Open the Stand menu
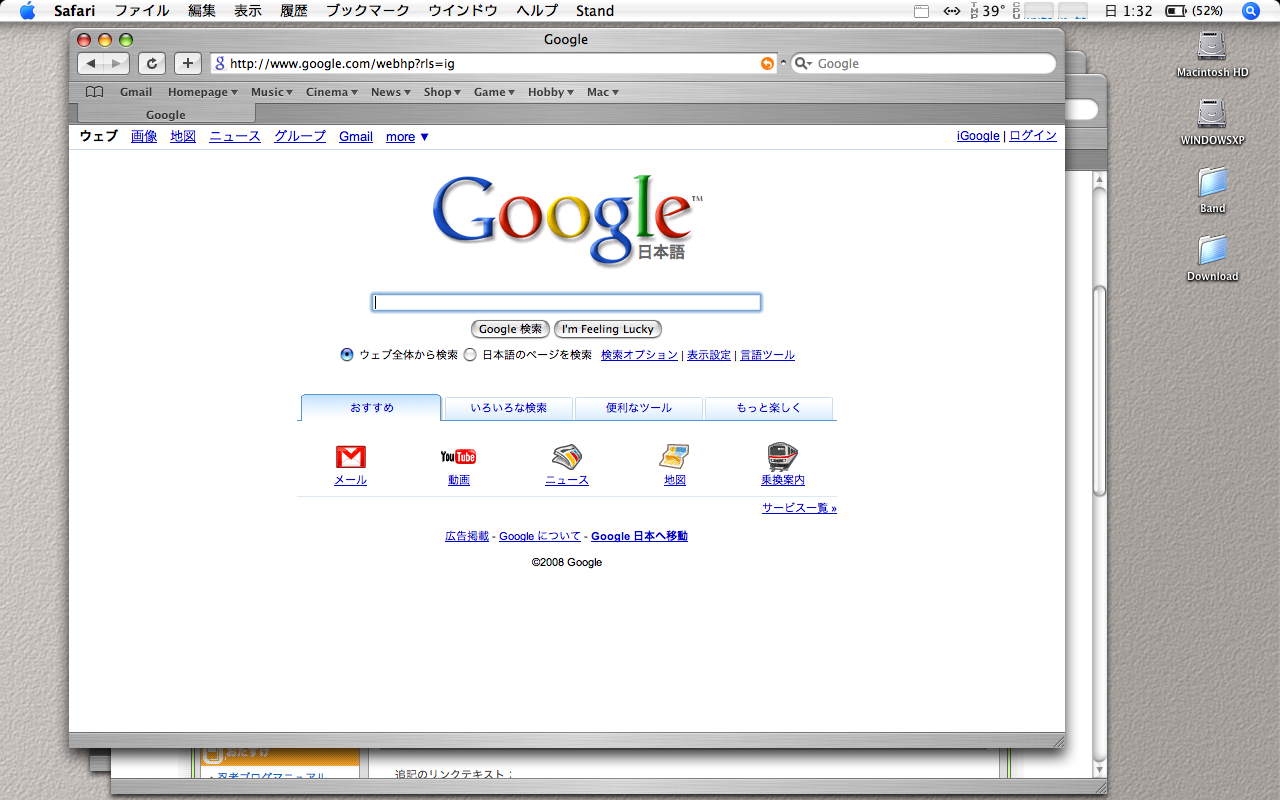1280x800 pixels. [595, 11]
